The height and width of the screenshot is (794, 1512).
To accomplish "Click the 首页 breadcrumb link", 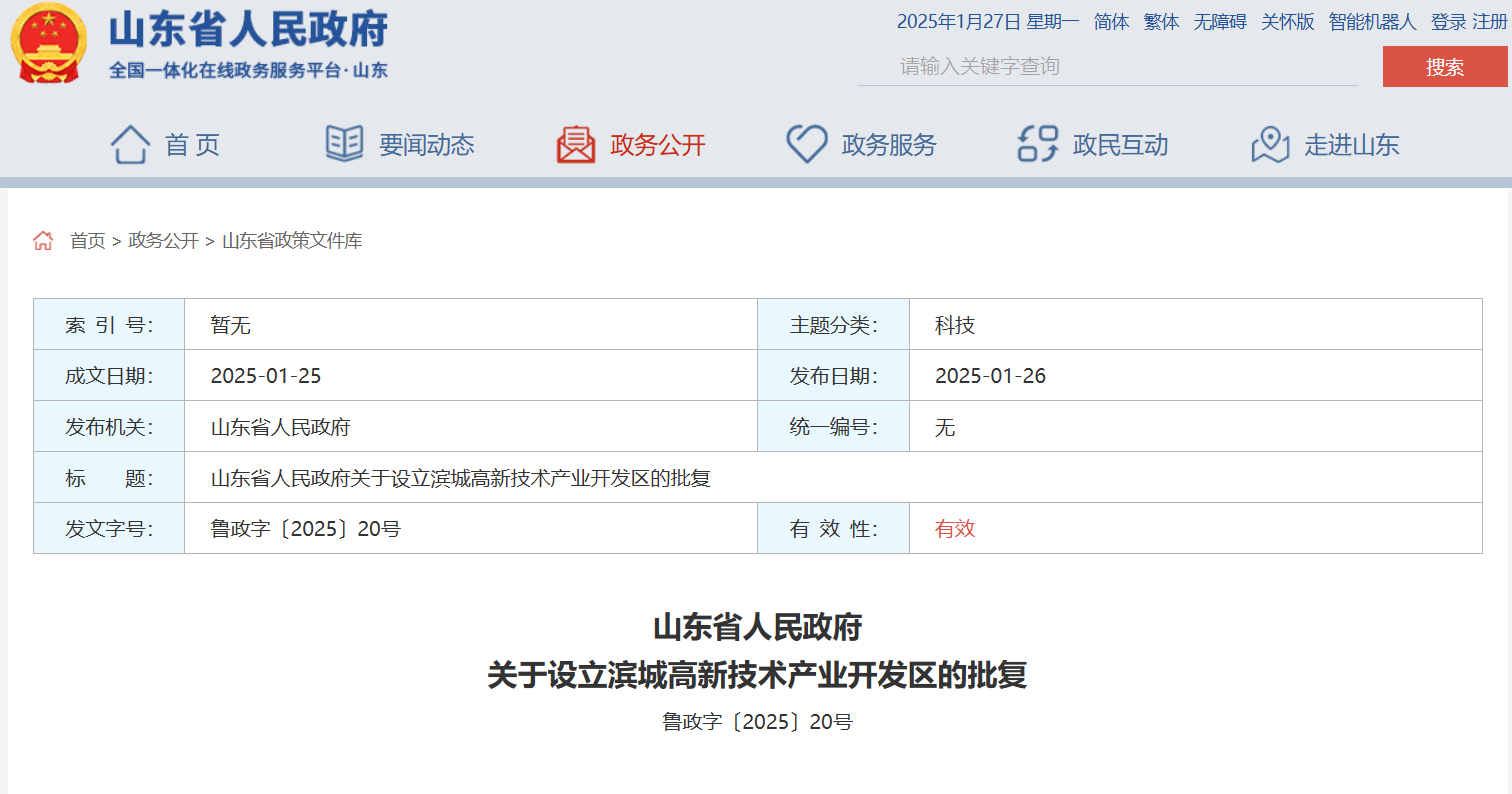I will [87, 241].
